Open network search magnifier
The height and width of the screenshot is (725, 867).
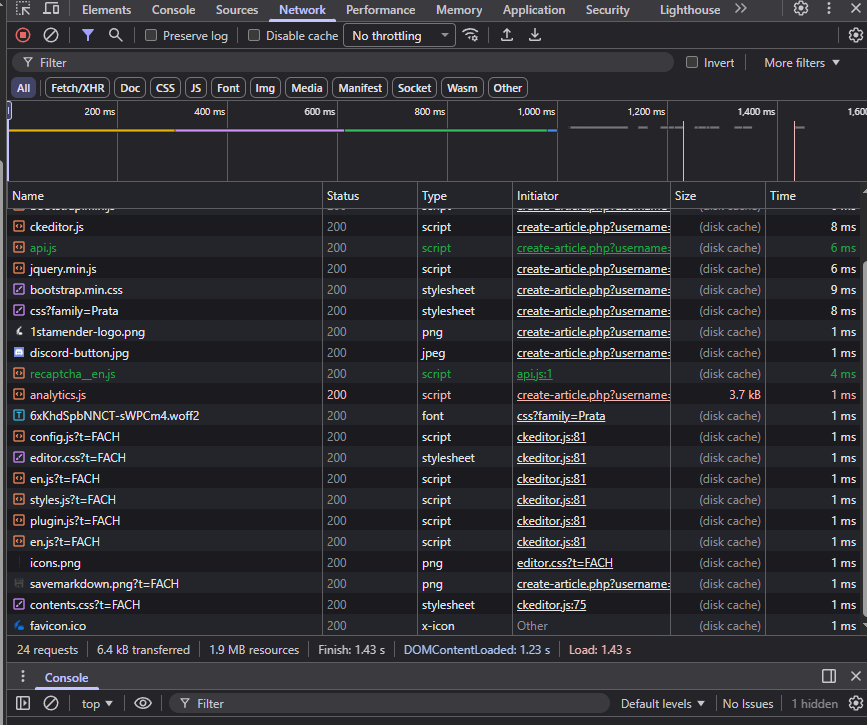point(116,35)
